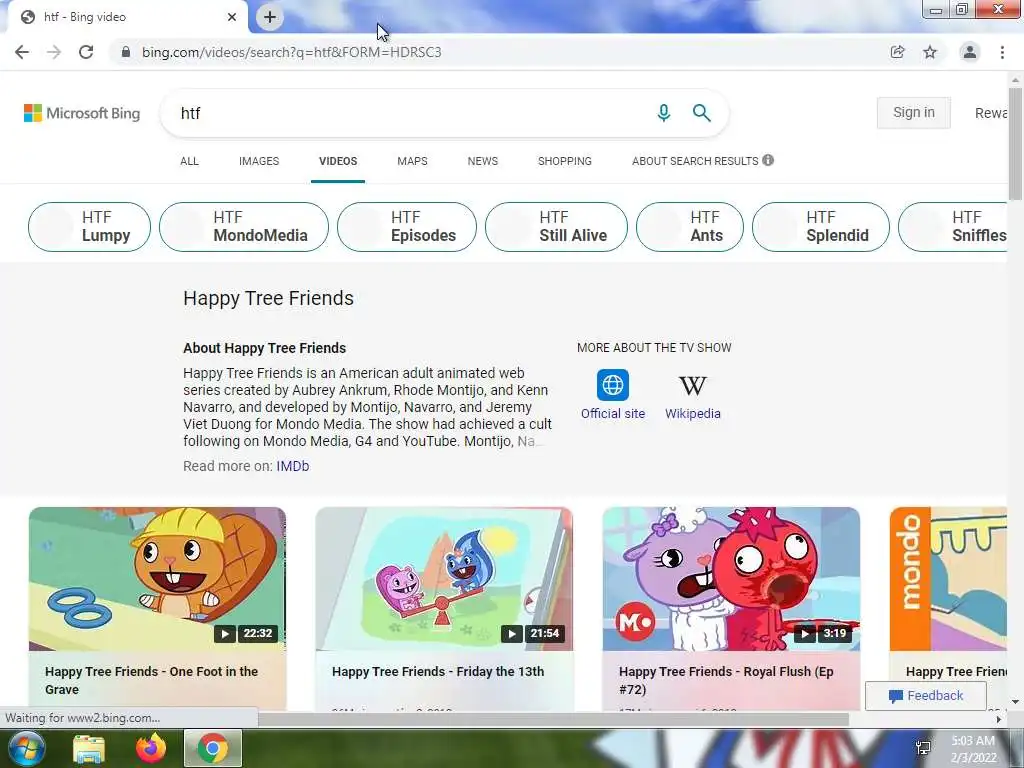
Task: Open a new tab with the plus button
Action: tap(270, 17)
